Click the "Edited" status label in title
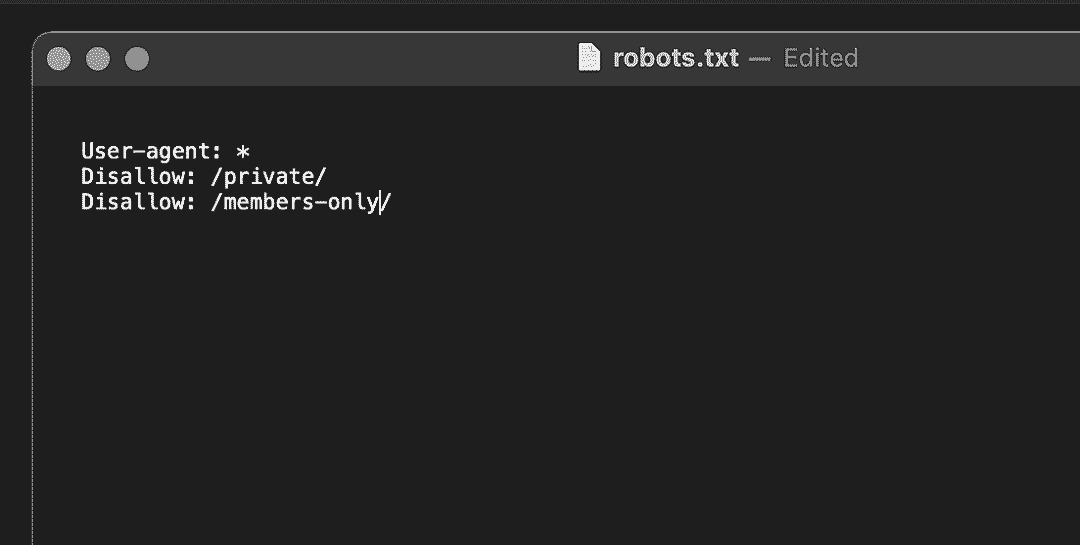 [820, 58]
